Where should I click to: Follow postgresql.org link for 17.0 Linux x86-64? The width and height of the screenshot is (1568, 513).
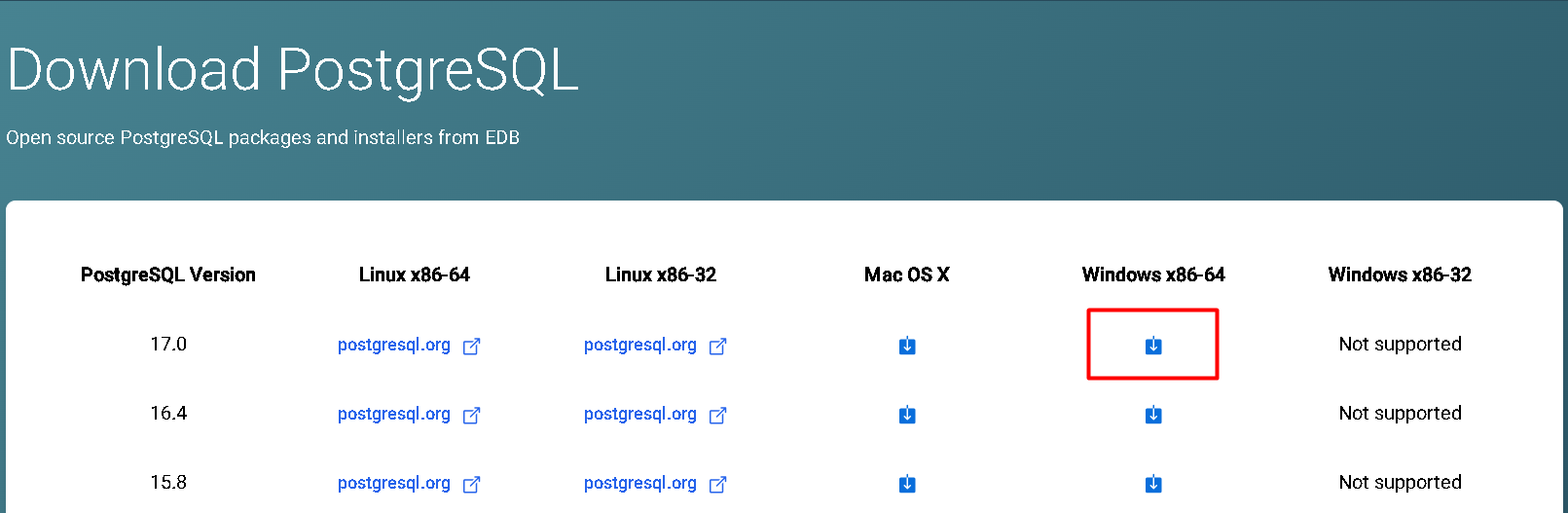tap(394, 345)
